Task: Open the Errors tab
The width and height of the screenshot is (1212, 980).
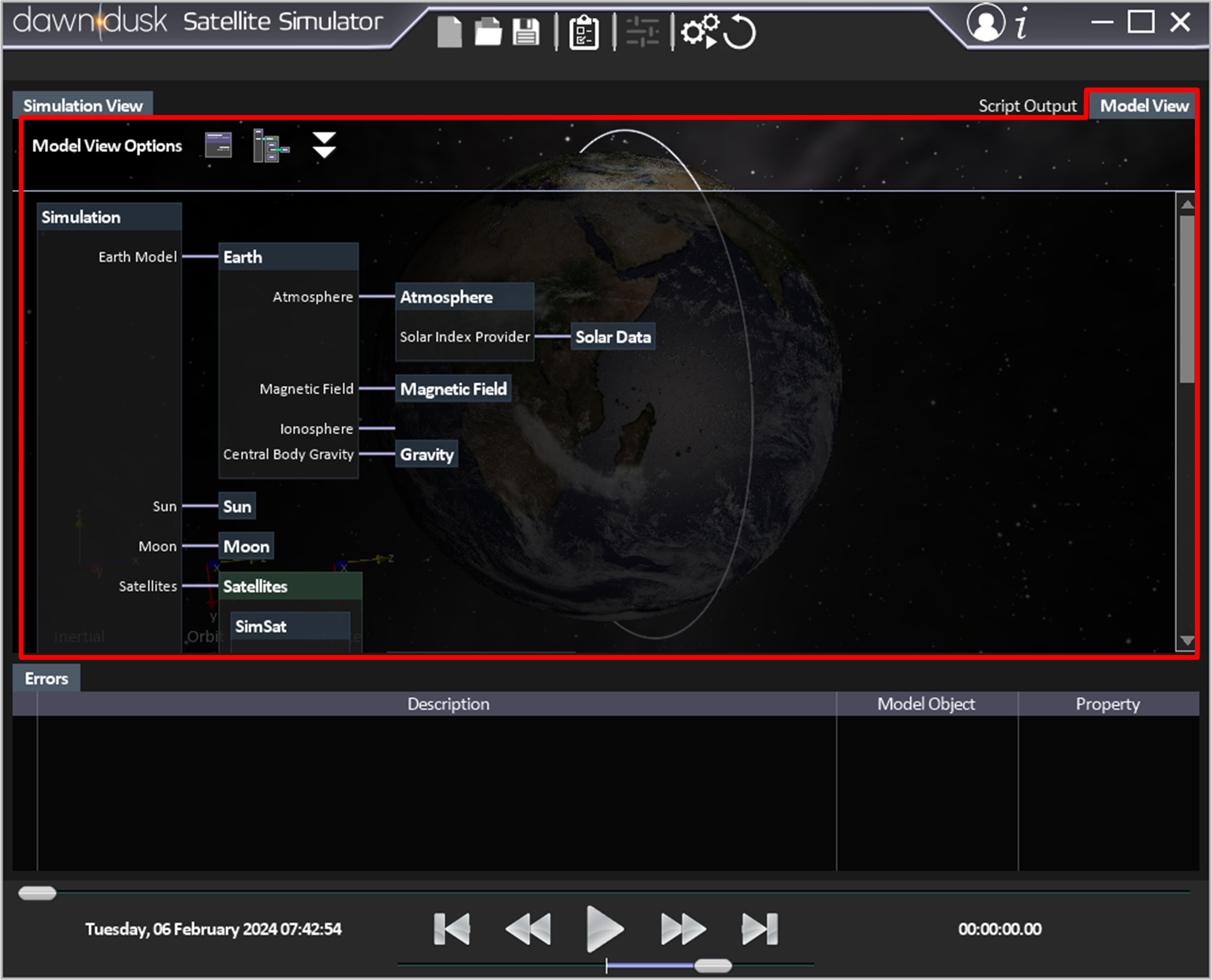Action: click(x=46, y=678)
